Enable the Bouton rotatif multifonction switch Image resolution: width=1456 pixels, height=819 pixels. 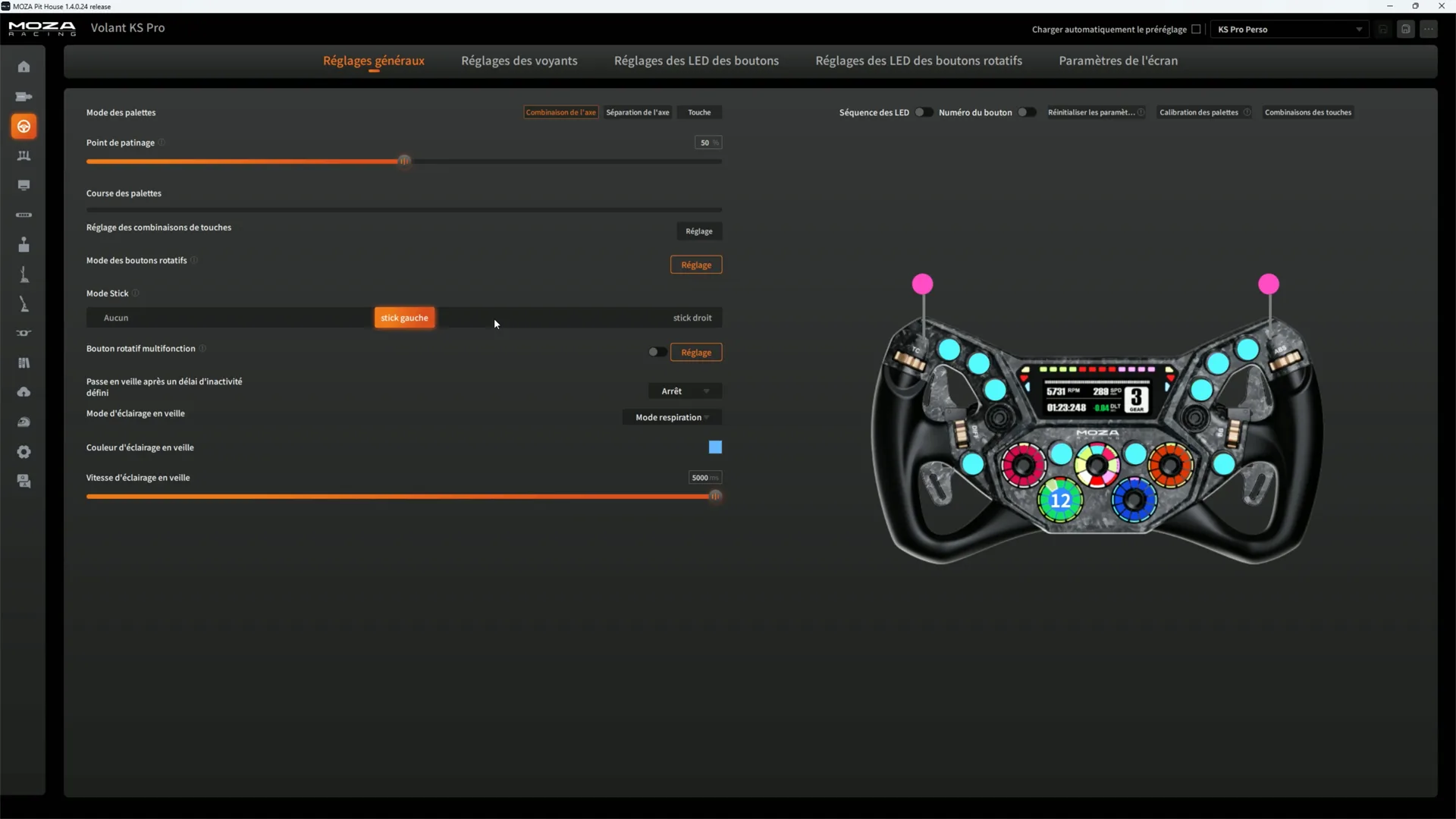point(657,352)
